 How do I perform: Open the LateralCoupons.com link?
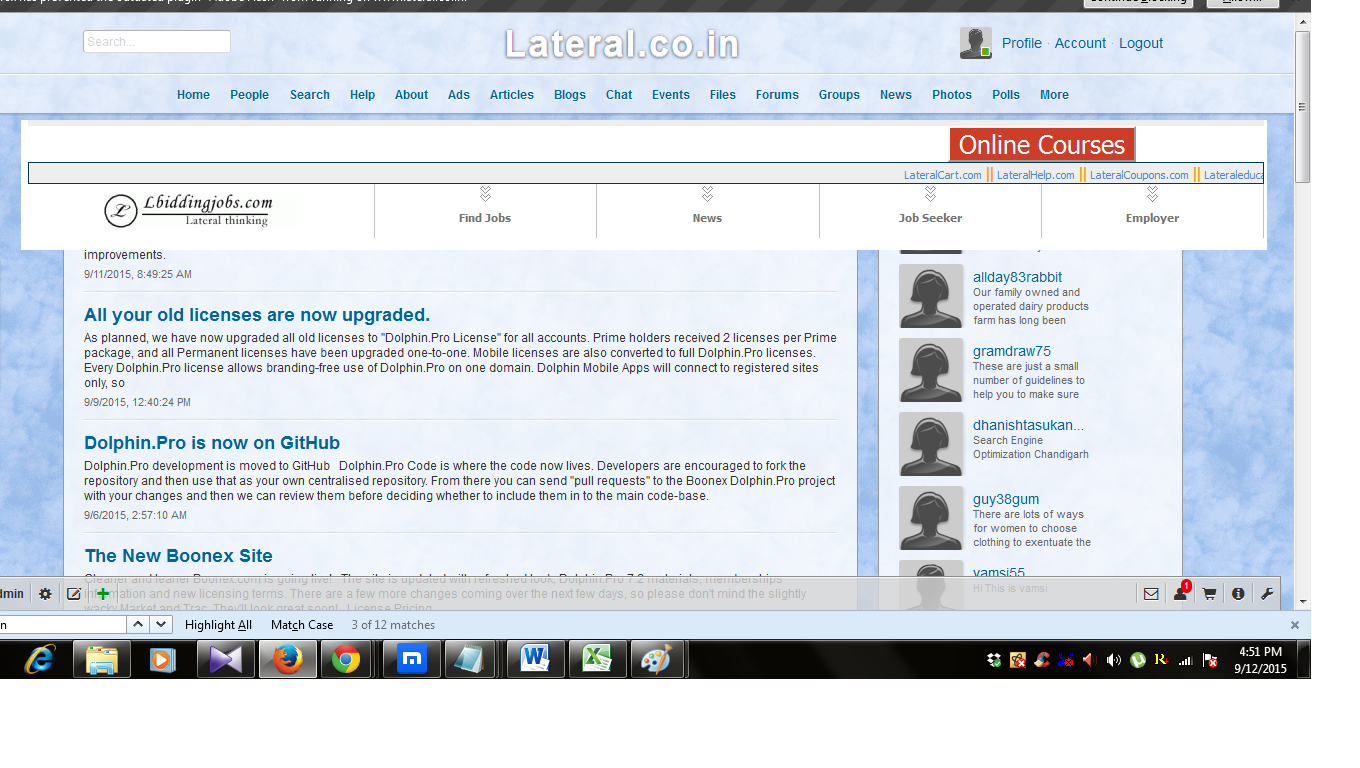pos(1139,175)
